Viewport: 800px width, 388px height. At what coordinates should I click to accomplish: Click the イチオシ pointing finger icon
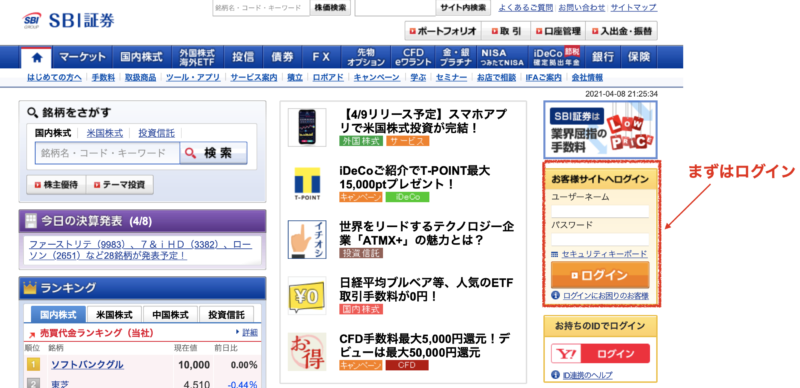coord(307,239)
